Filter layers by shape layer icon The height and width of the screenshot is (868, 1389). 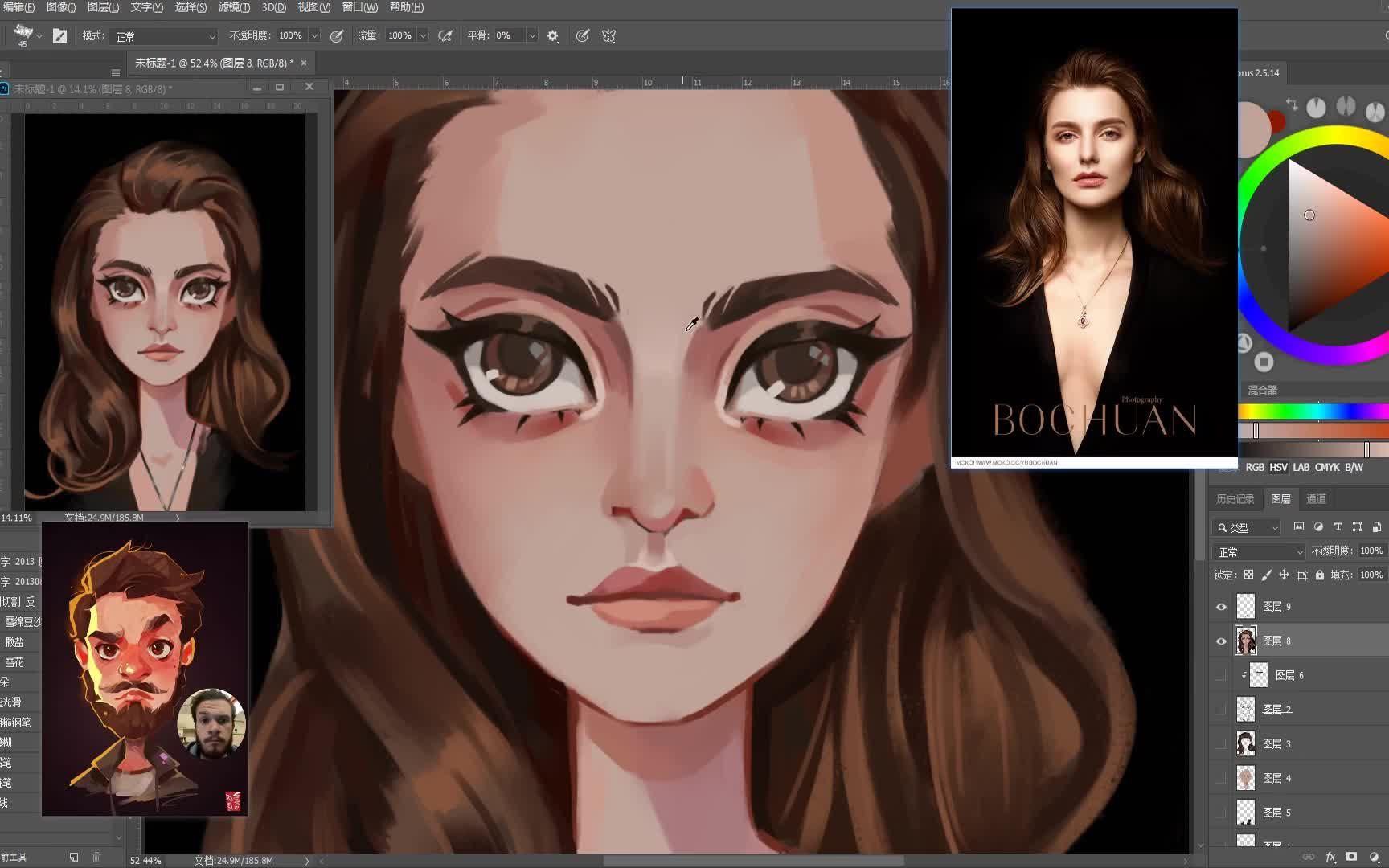(1357, 527)
